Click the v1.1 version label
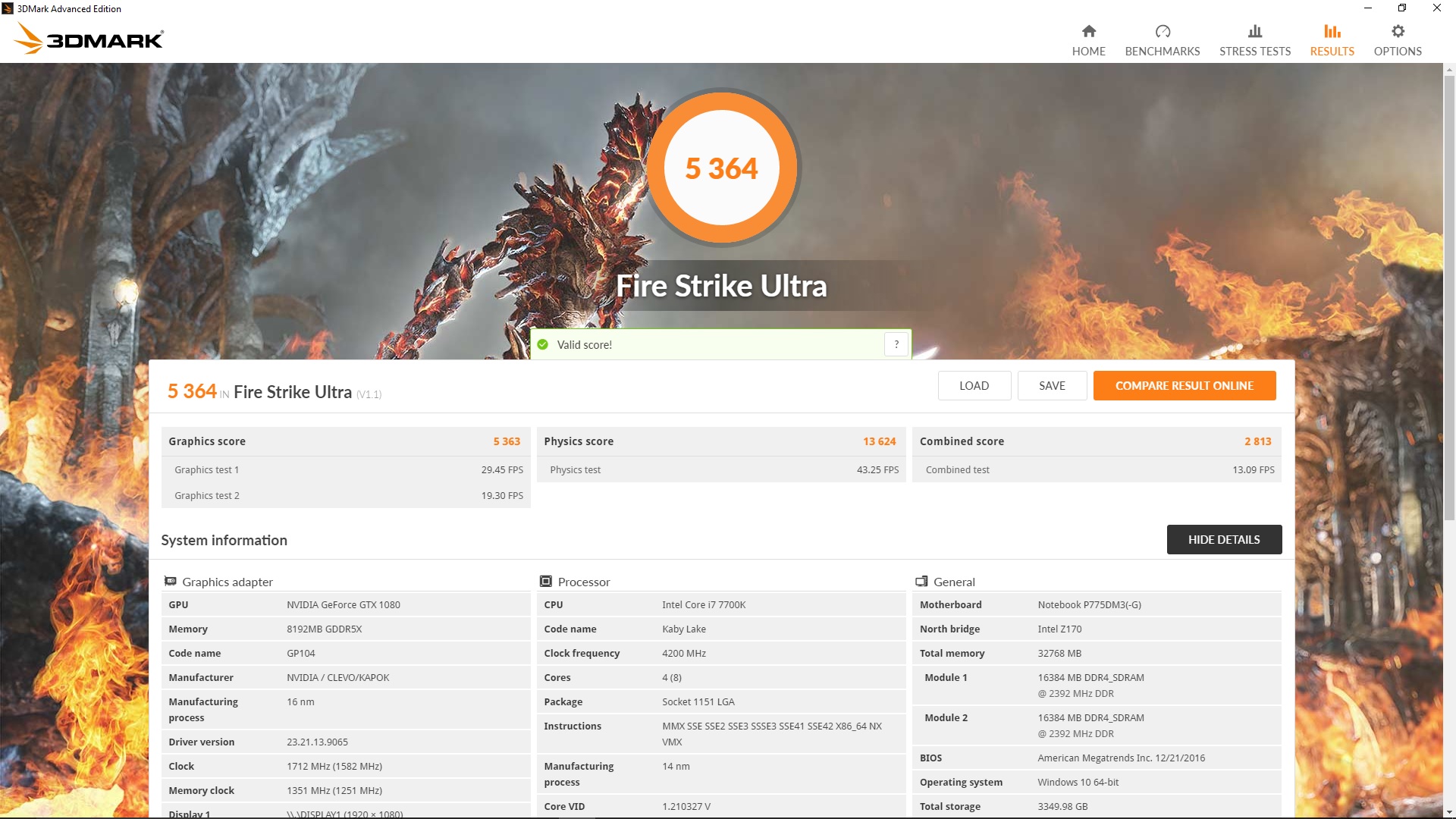1456x819 pixels. tap(369, 394)
